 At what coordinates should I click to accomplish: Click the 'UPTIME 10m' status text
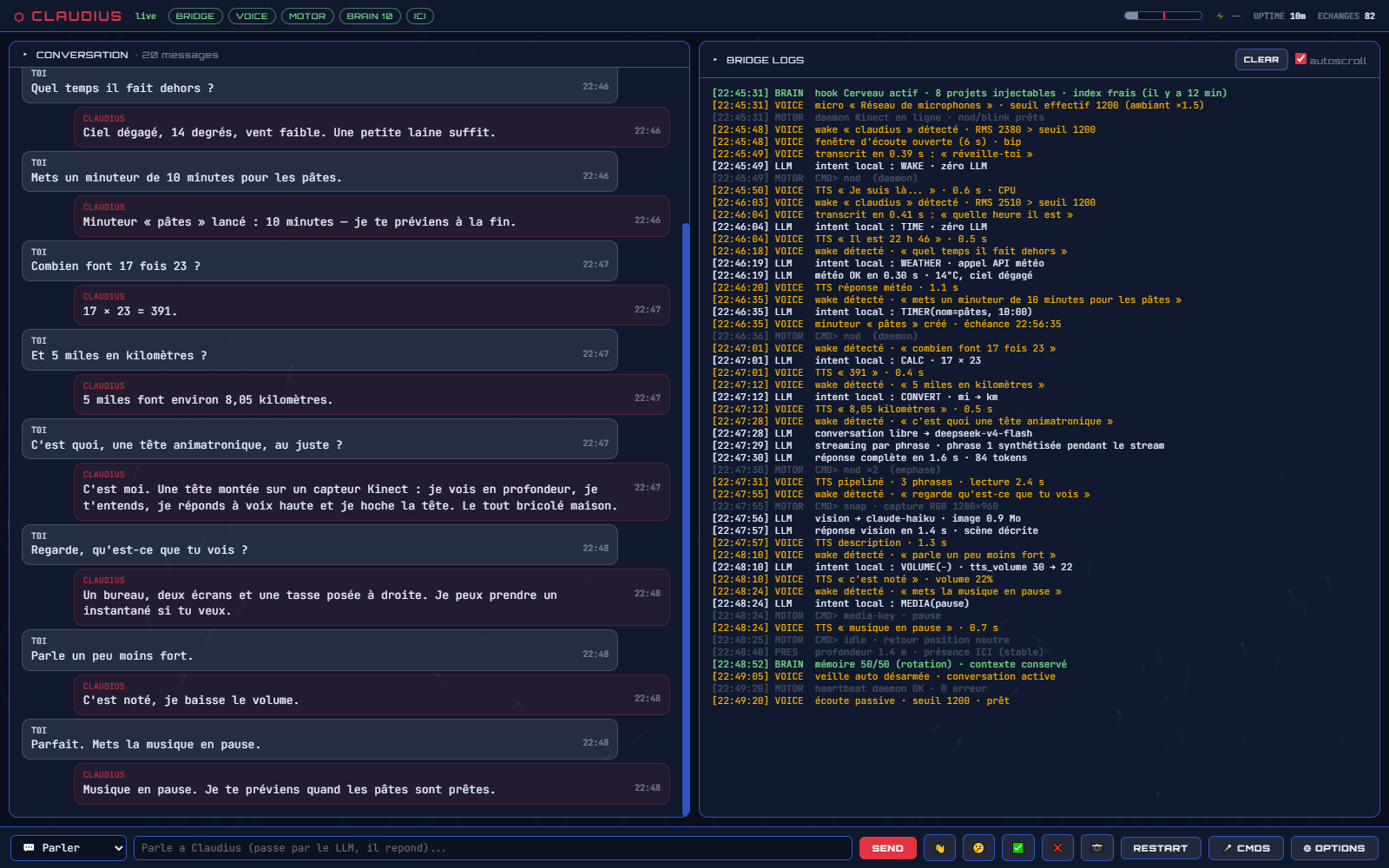[1279, 16]
